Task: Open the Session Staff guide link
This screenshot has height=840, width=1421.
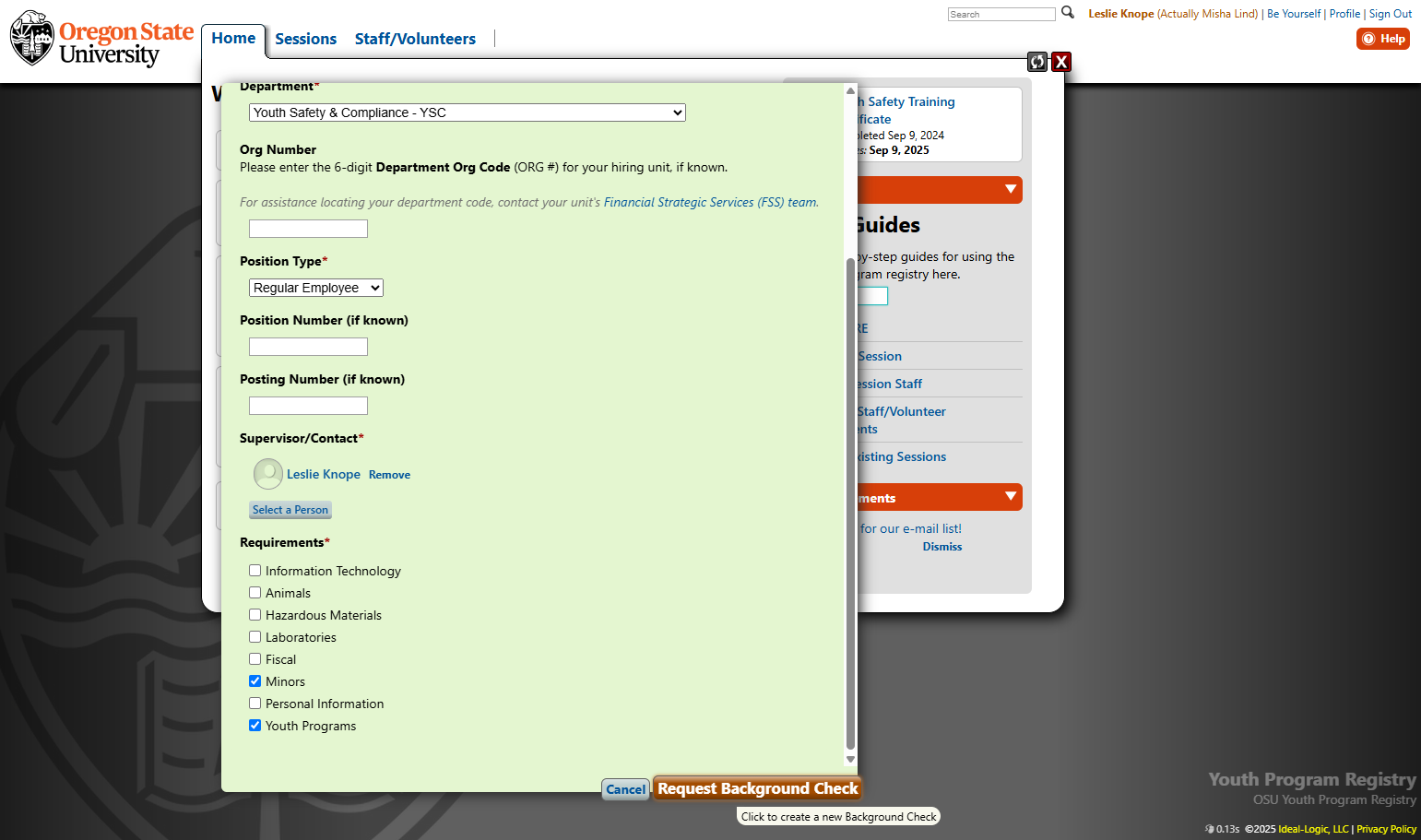Action: point(889,384)
